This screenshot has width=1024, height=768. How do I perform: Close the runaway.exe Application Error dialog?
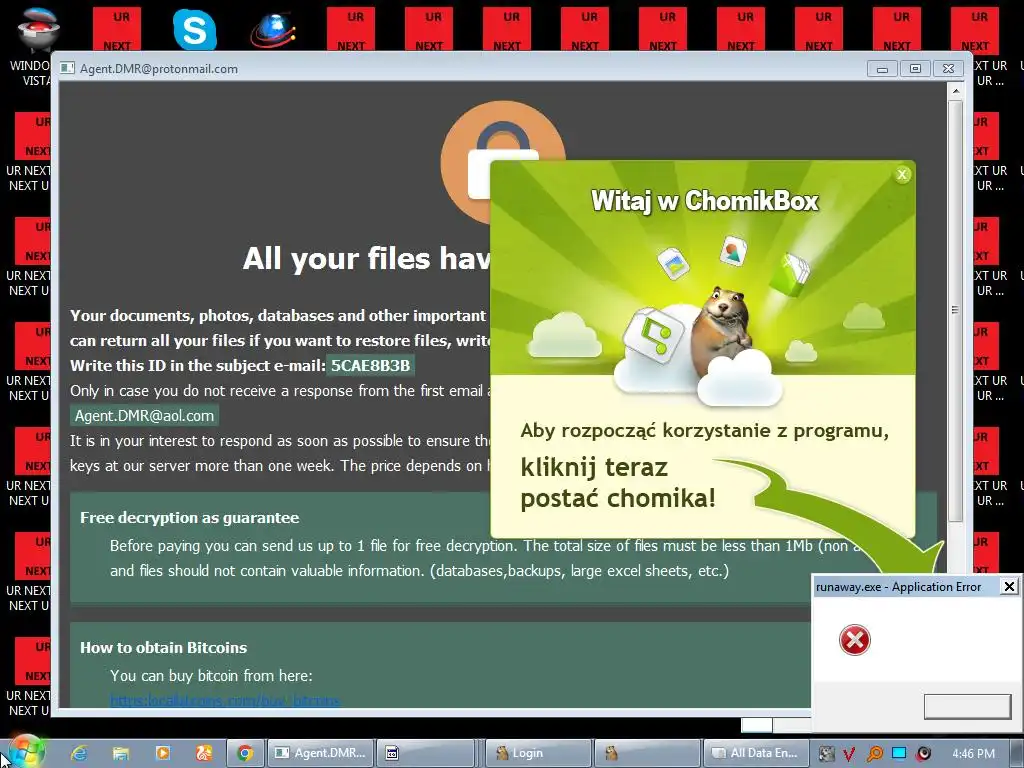pyautogui.click(x=1009, y=586)
